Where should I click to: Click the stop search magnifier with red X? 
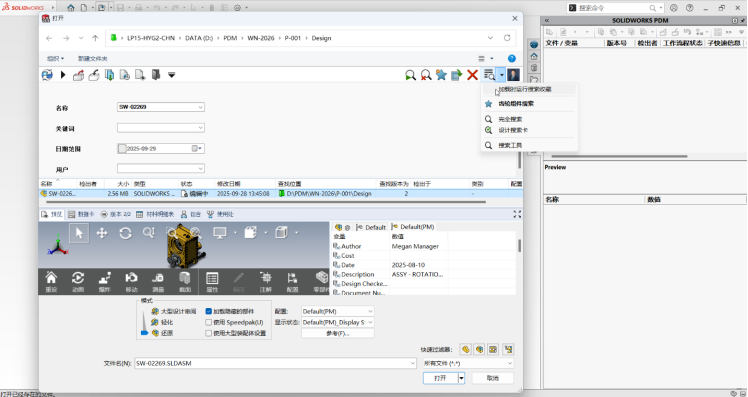(x=426, y=75)
